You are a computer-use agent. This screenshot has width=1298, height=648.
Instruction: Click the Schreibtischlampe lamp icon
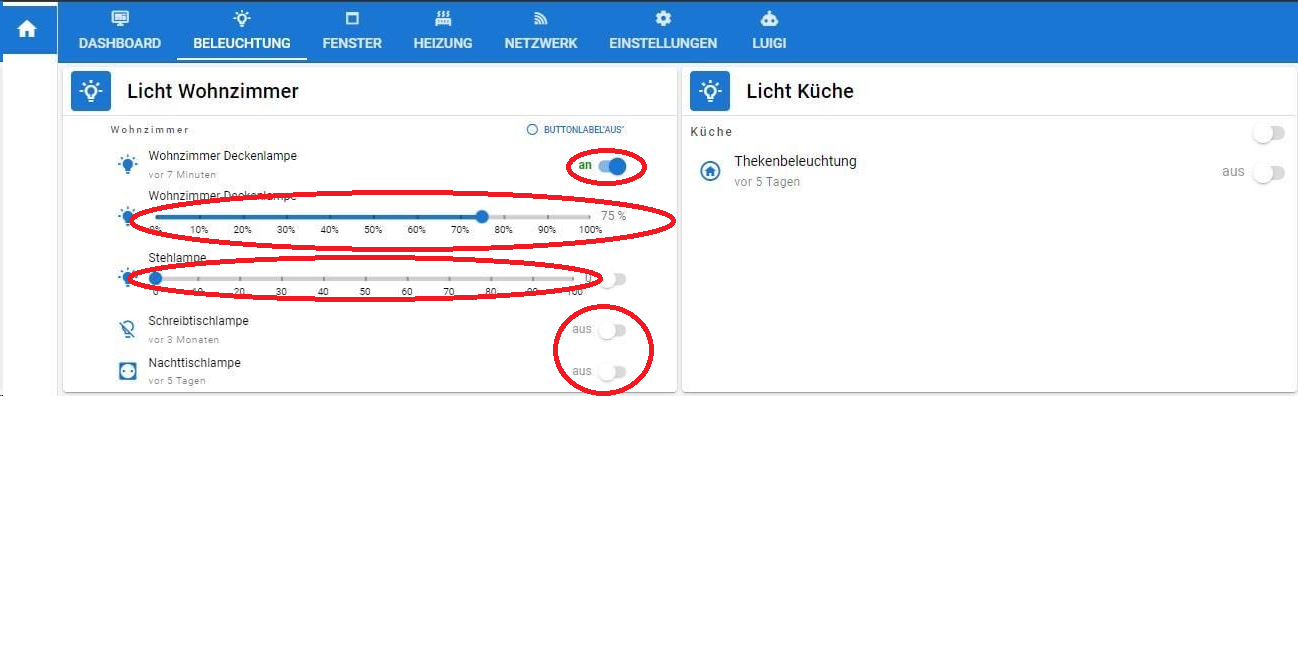point(127,330)
